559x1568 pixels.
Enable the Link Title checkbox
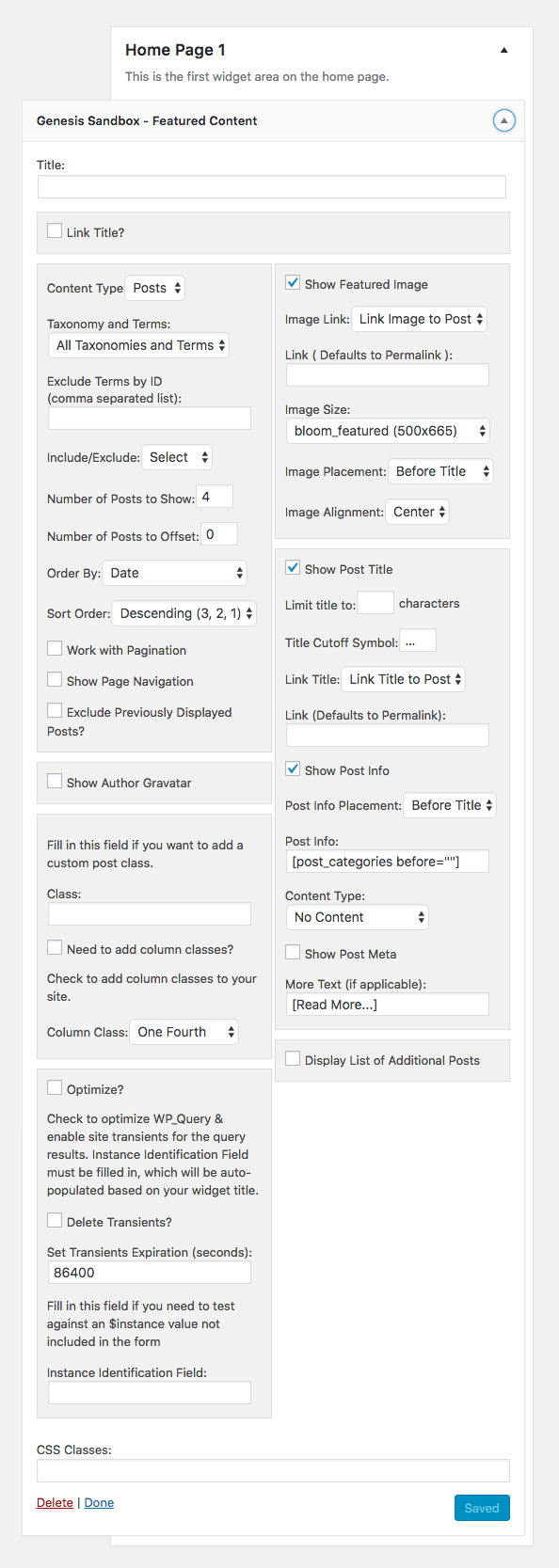tap(55, 231)
